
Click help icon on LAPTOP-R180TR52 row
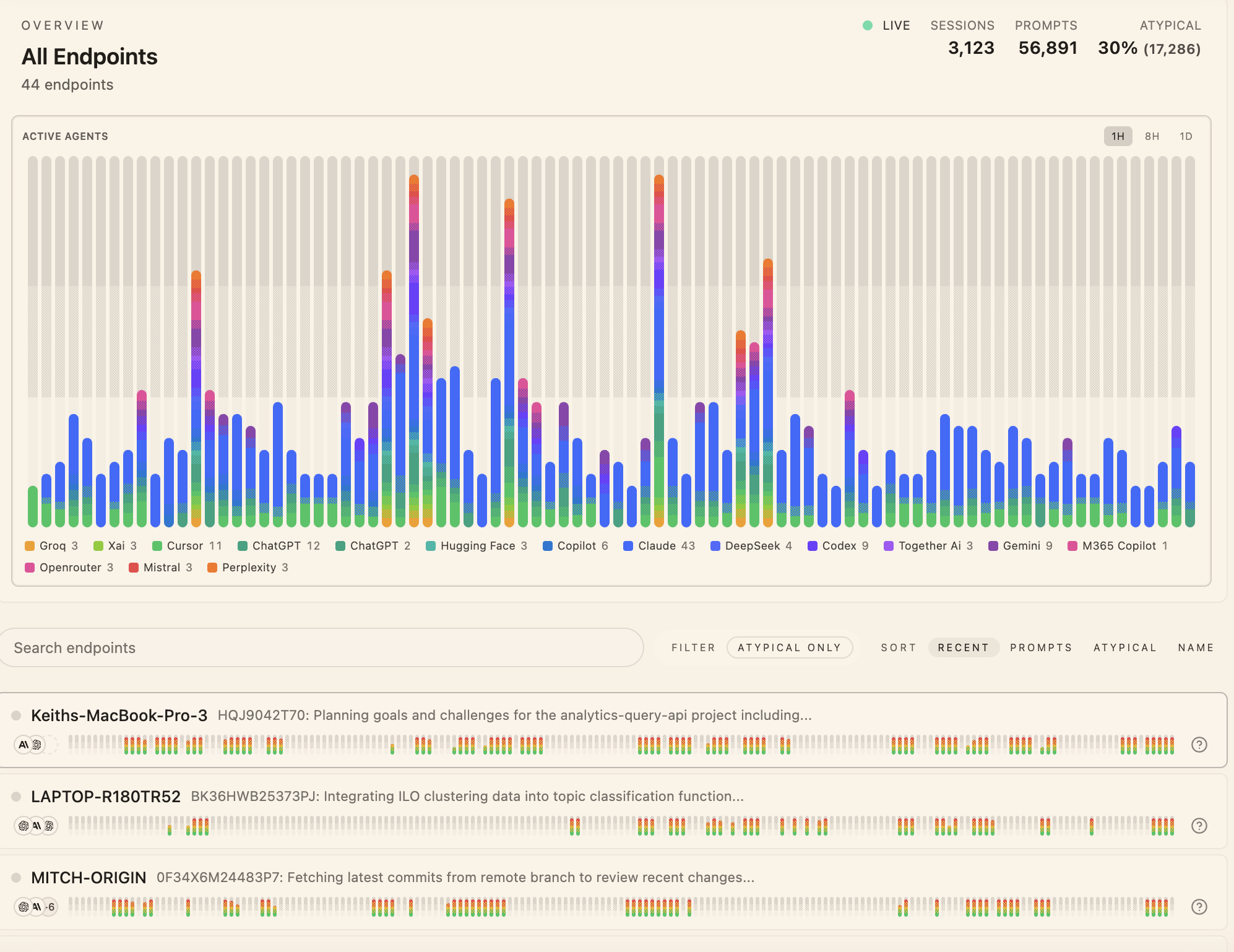click(x=1199, y=826)
